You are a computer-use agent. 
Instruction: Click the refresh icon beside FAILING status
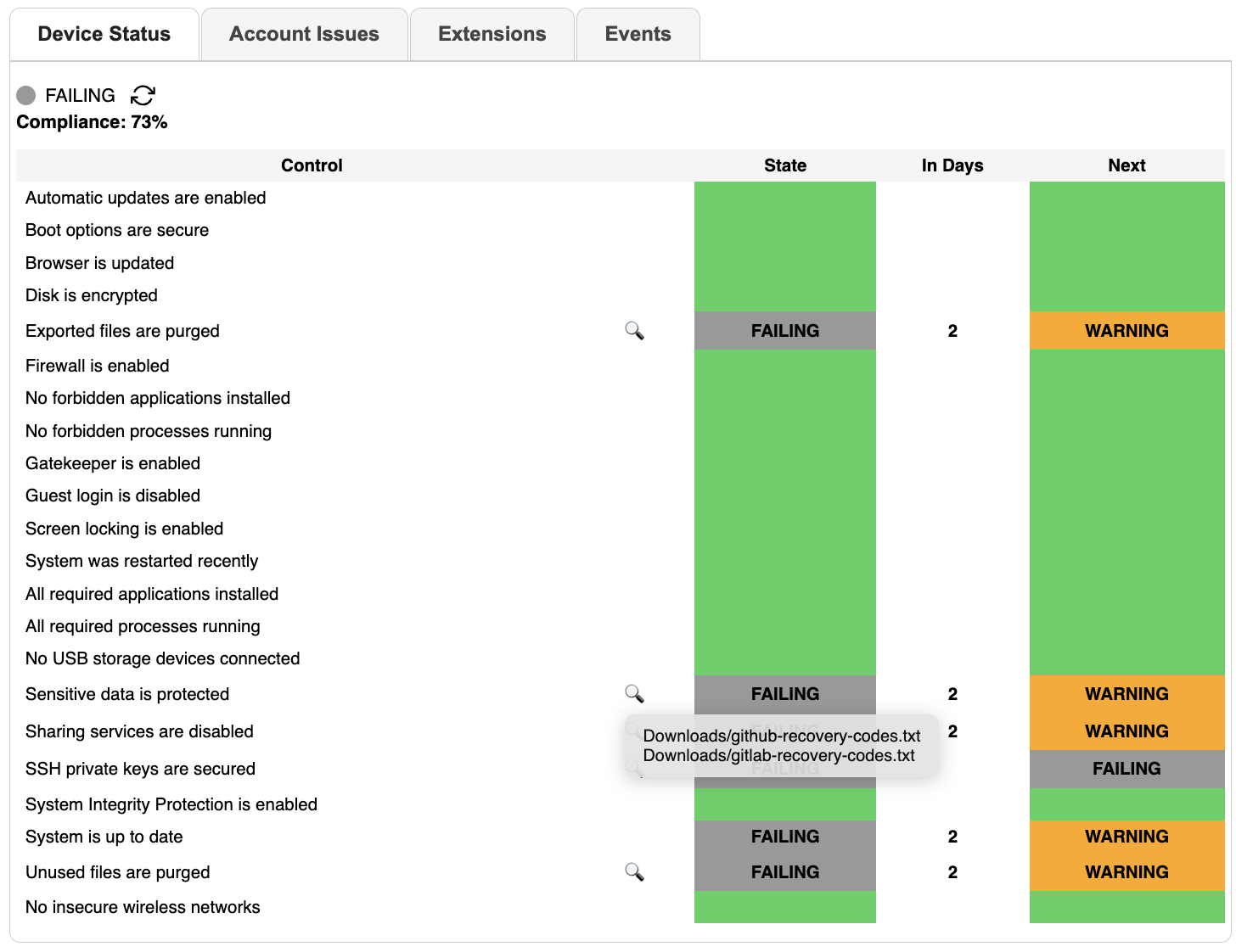(x=143, y=95)
